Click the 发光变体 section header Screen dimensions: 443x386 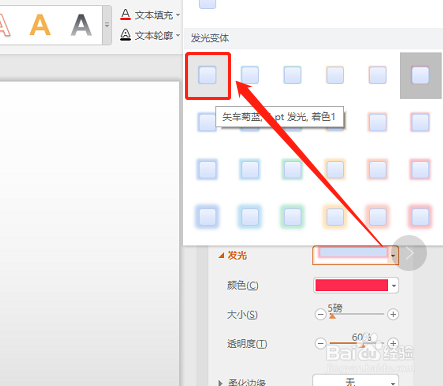210,38
